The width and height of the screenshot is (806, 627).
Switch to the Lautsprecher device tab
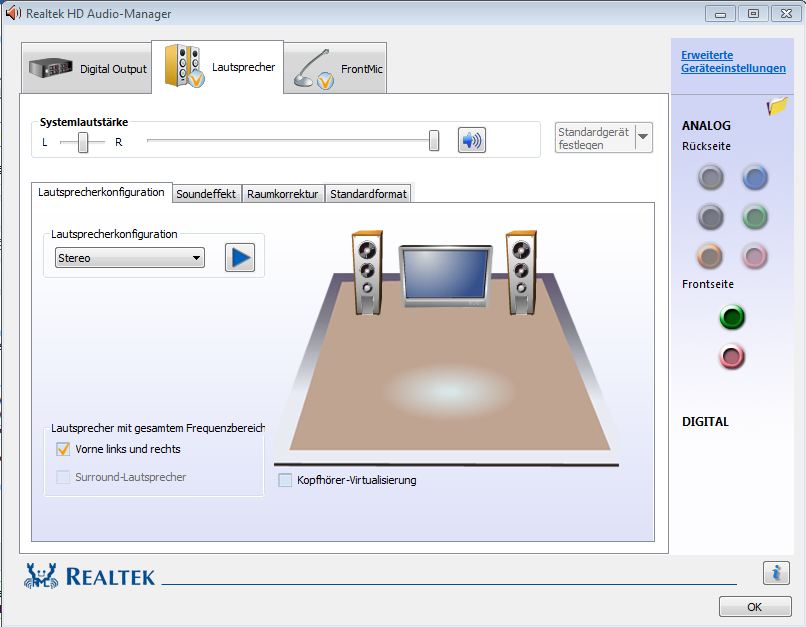point(217,67)
